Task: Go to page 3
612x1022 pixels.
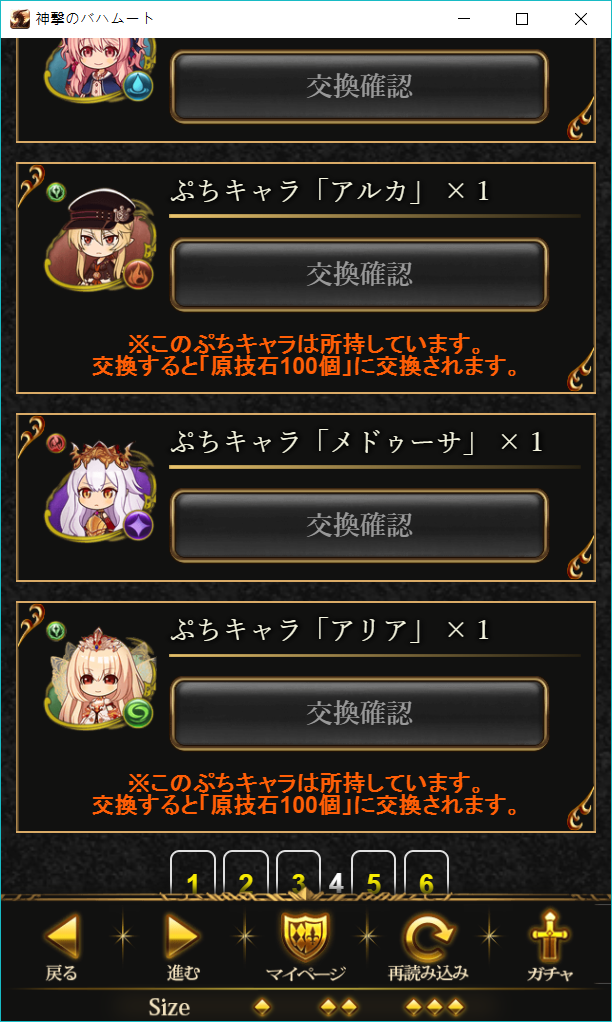Action: (299, 873)
